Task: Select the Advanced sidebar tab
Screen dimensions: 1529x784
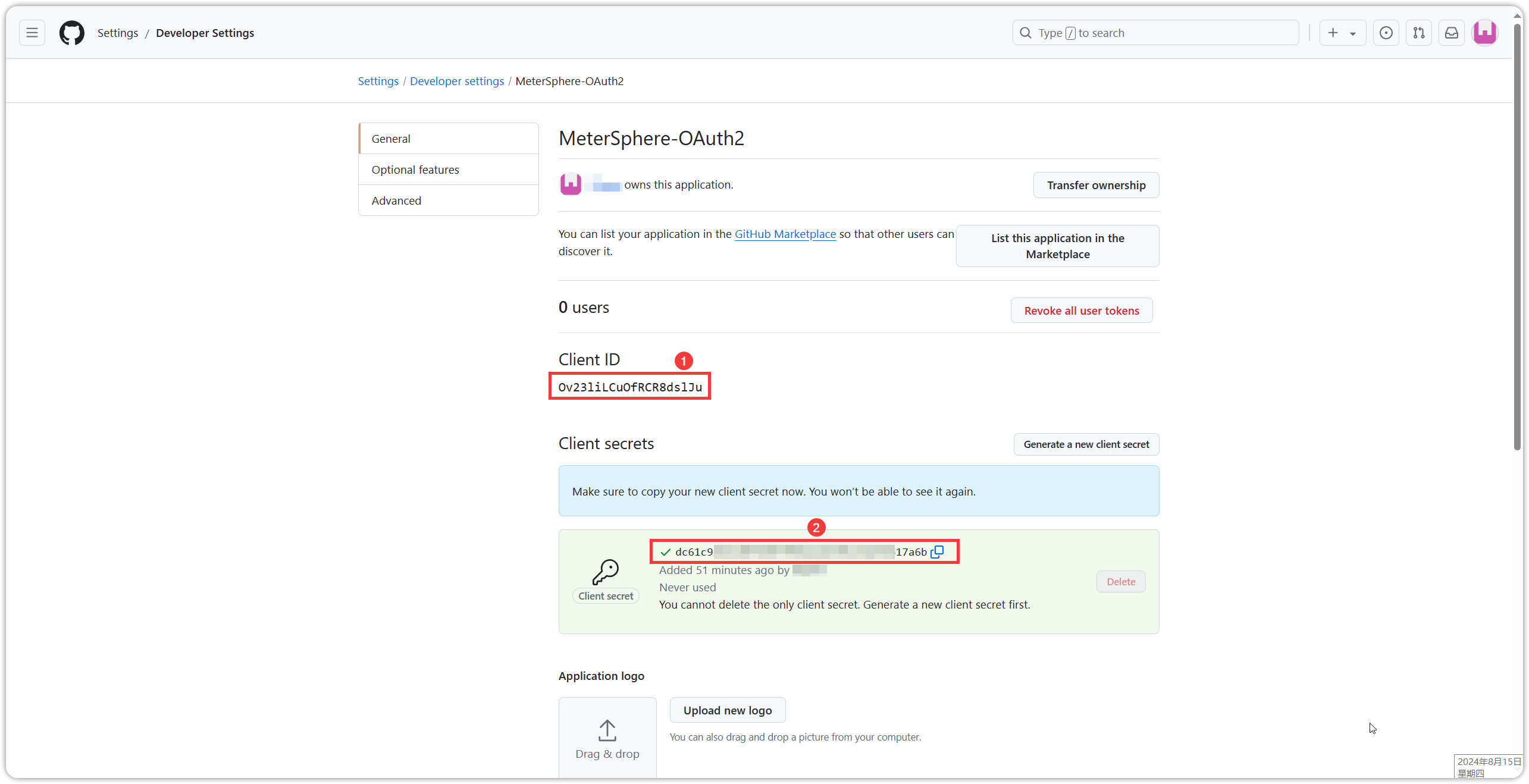Action: (x=449, y=200)
